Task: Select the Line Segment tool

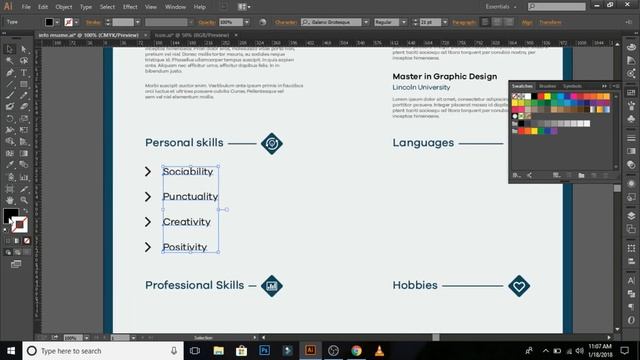Action: (x=9, y=84)
